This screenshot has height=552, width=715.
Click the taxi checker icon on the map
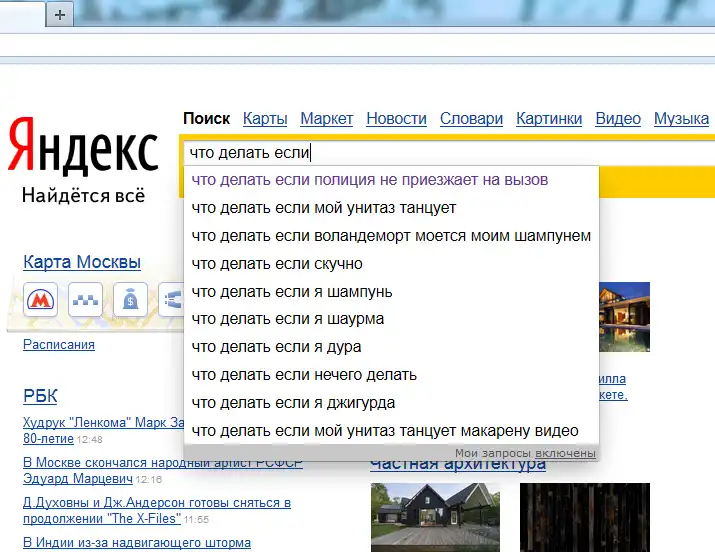click(x=86, y=299)
